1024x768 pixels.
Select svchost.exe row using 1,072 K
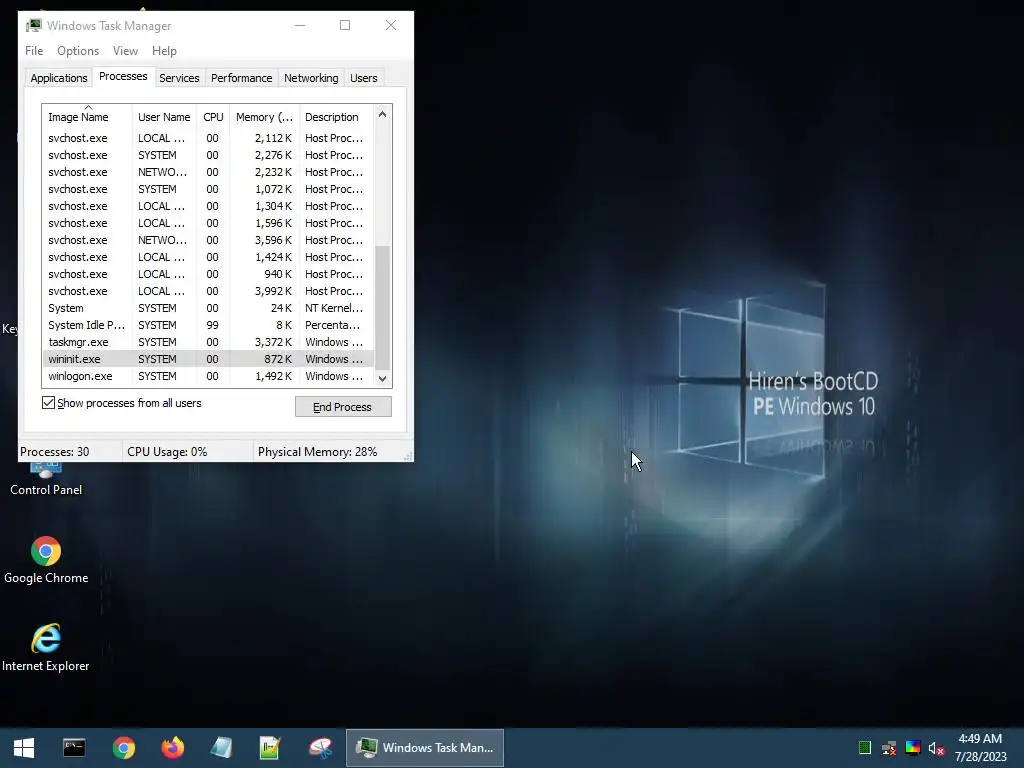208,189
